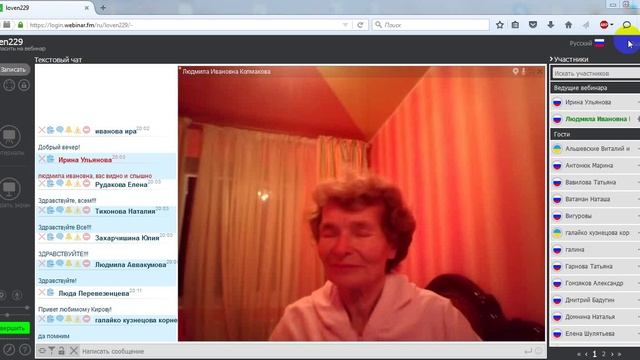Click the green Завершить button
Screen dimensions: 640x360
pos(14,328)
